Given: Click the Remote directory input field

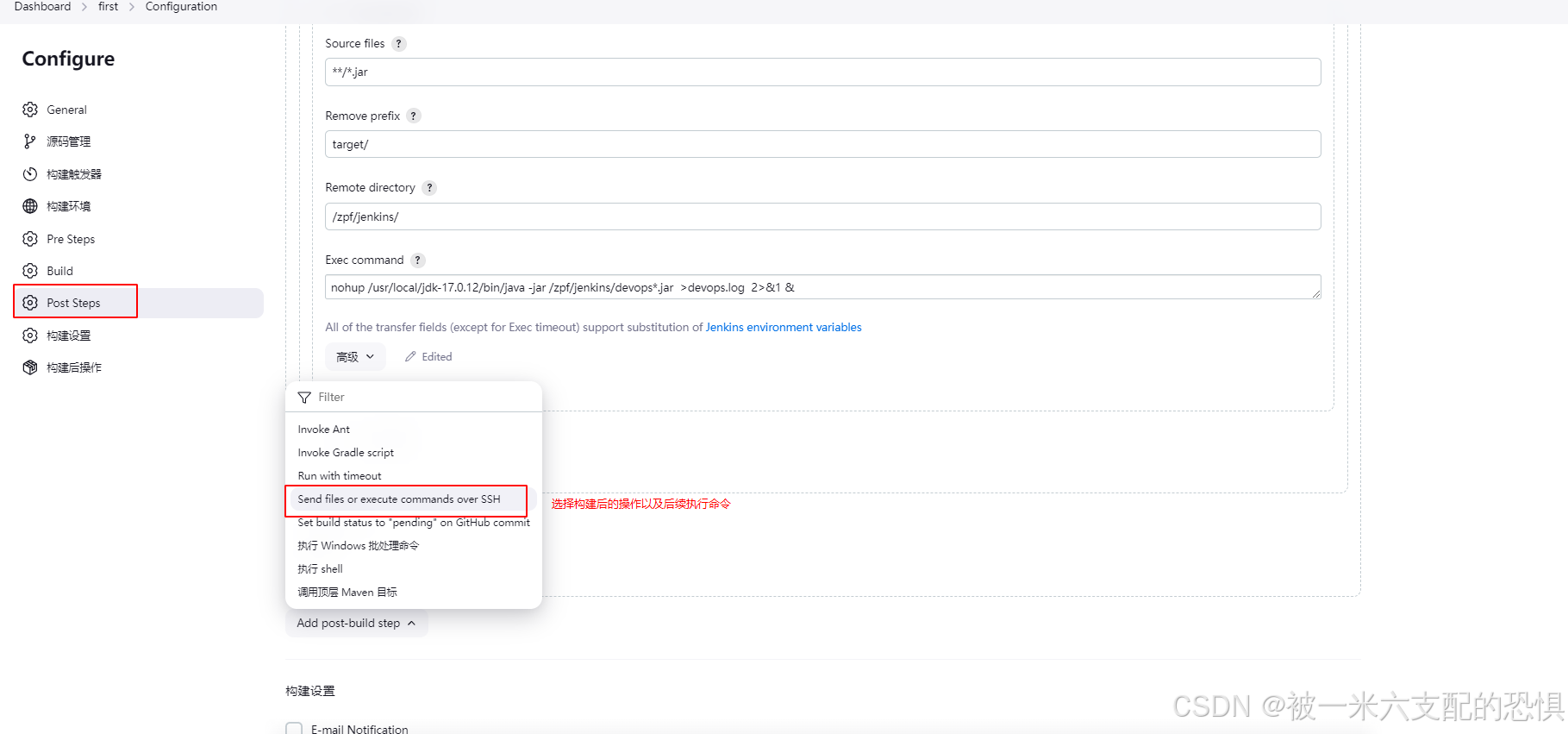Looking at the screenshot, I should coord(823,216).
